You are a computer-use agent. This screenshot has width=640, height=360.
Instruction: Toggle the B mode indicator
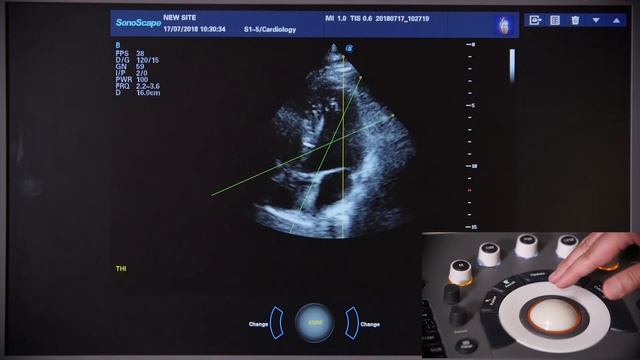point(118,45)
